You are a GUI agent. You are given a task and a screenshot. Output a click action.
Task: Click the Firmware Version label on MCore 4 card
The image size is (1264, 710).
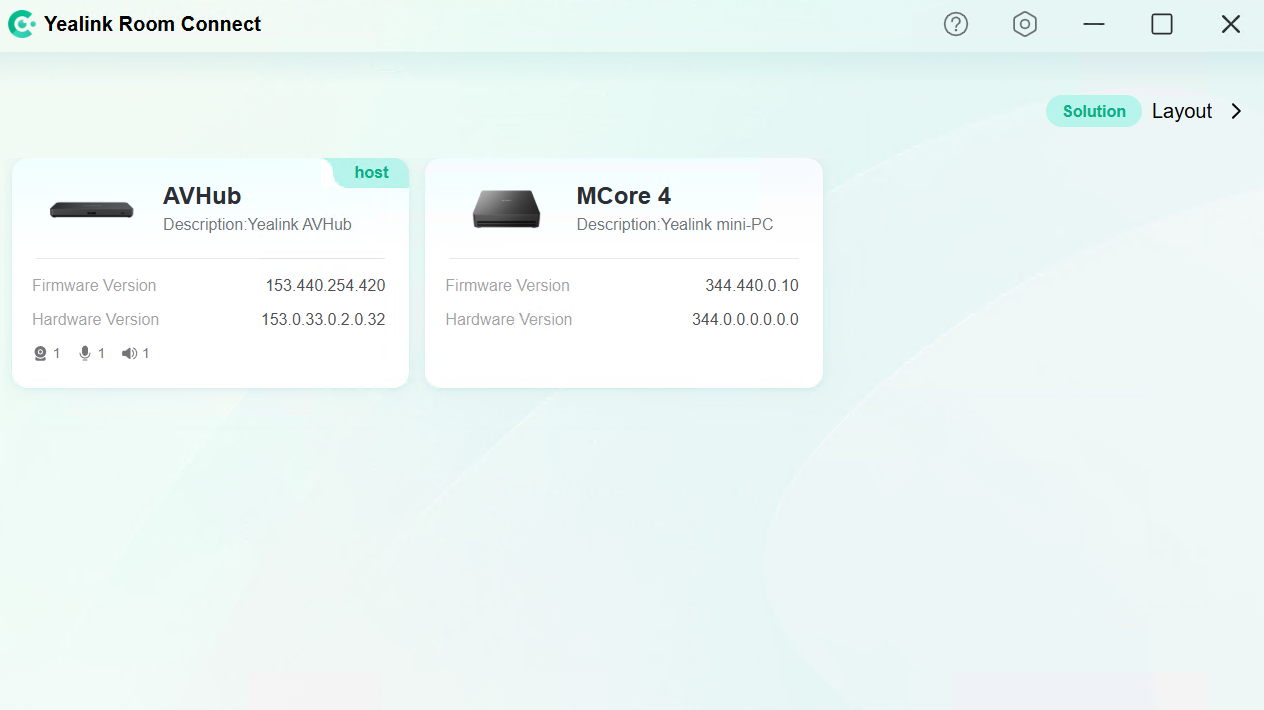click(x=508, y=285)
